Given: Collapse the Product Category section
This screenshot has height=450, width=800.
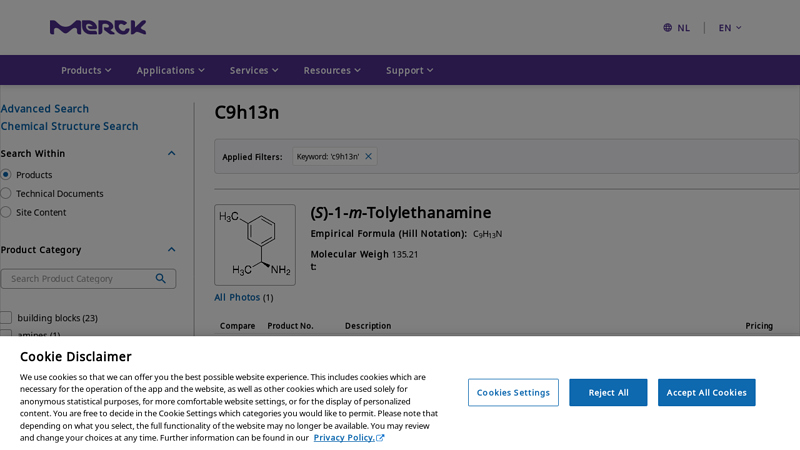Looking at the screenshot, I should [x=171, y=250].
